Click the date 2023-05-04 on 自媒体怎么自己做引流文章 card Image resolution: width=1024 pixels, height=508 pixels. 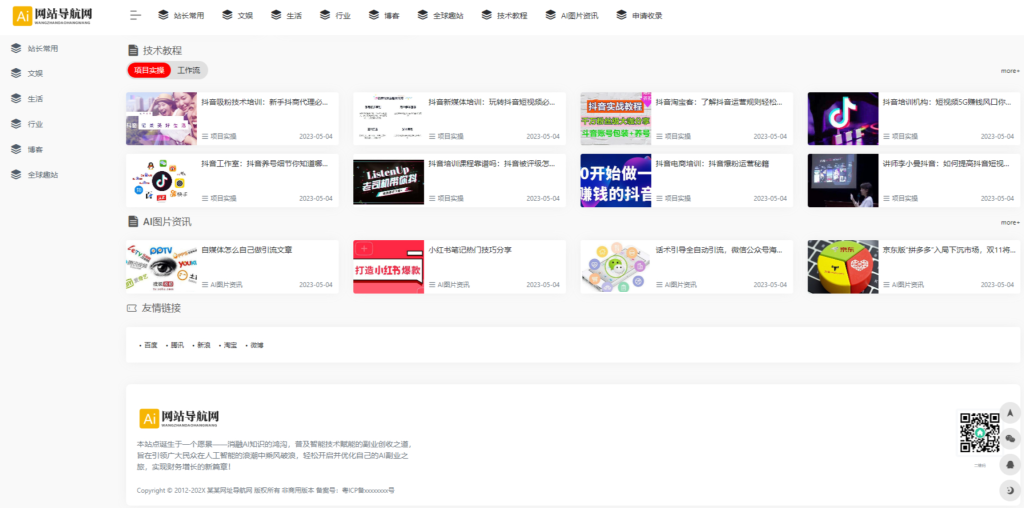point(316,285)
